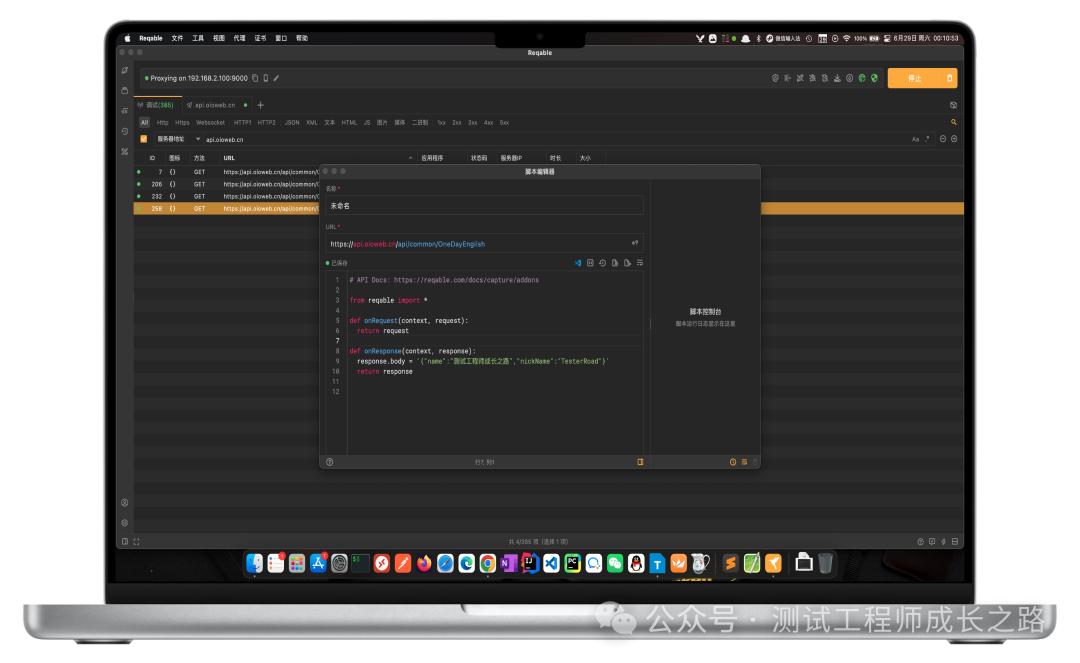Screen dimensions: 1080x663
Task: Click the top-right layers icon above search
Action: (953, 105)
